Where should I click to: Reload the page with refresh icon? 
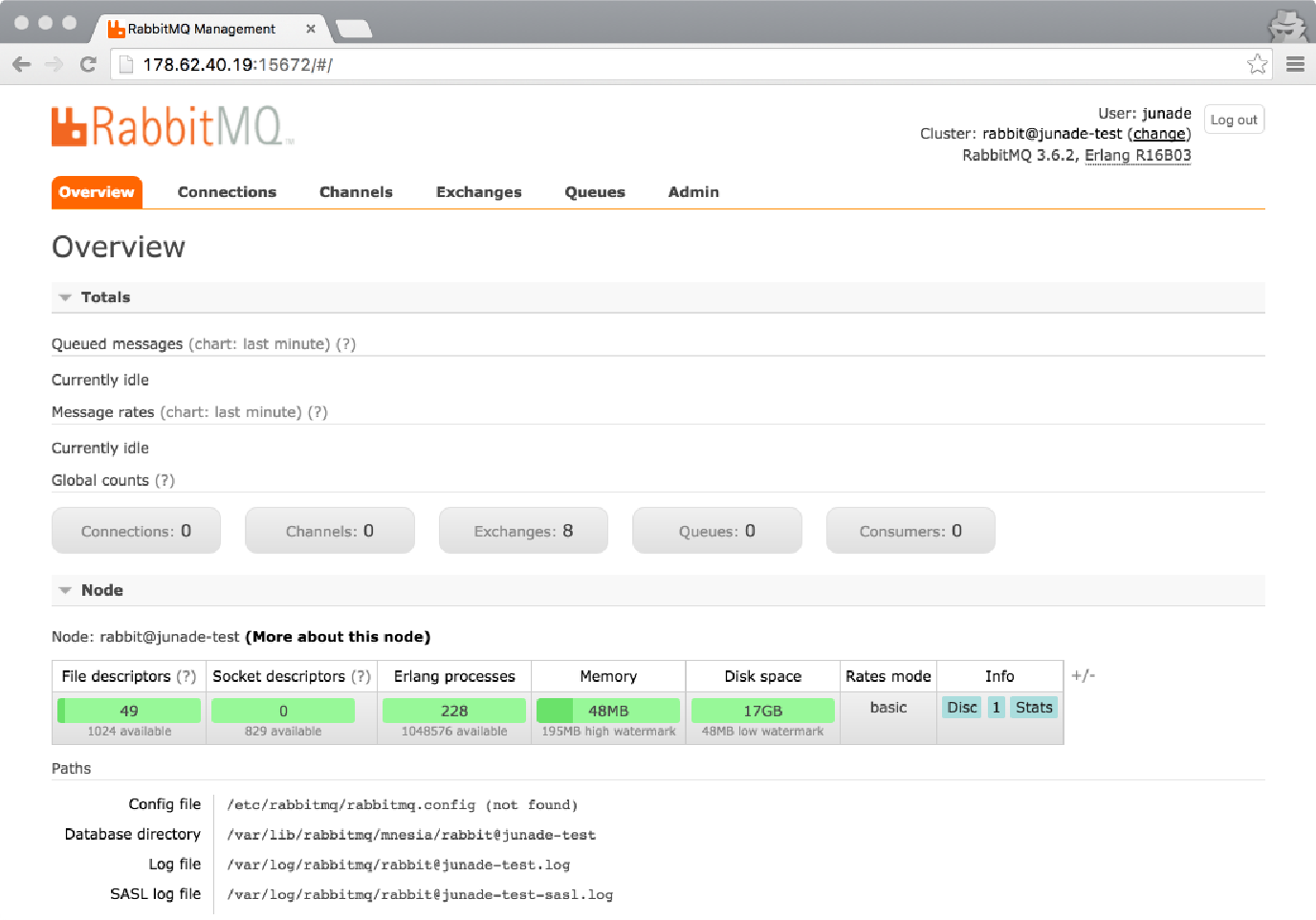pyautogui.click(x=88, y=64)
